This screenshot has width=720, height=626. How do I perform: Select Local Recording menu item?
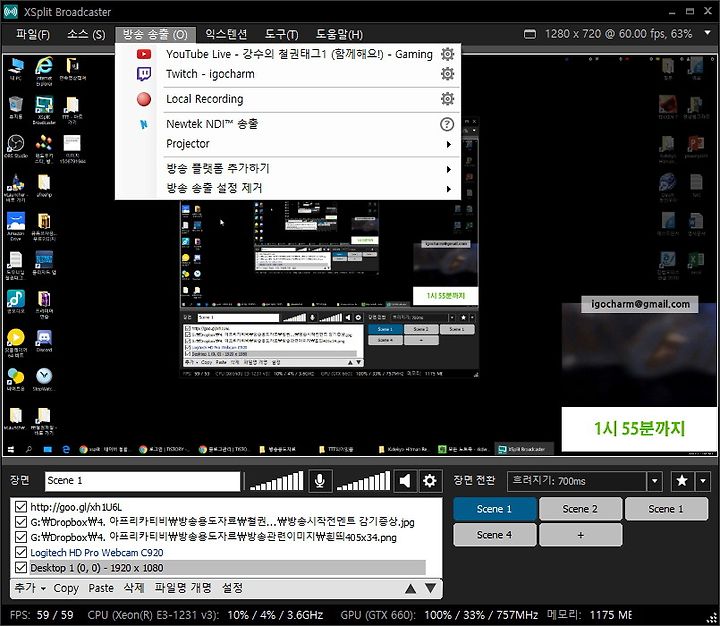coord(204,99)
